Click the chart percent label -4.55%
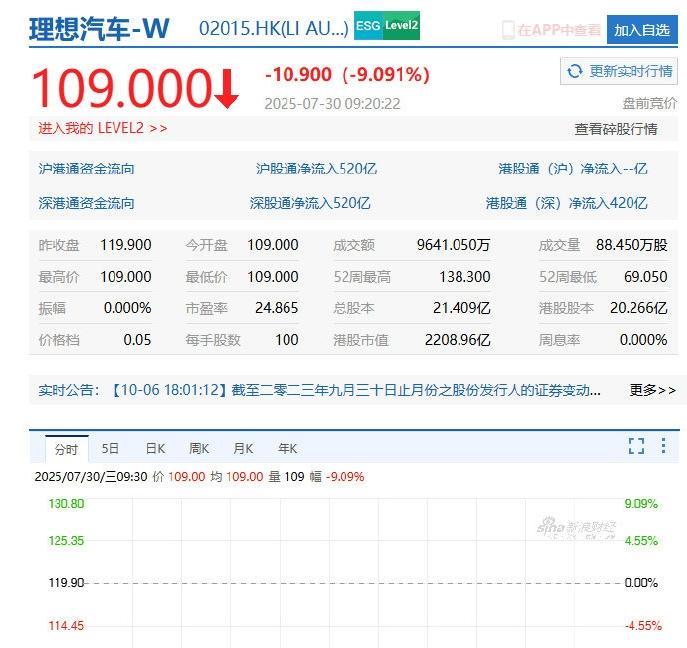Image resolution: width=687 pixels, height=648 pixels. pos(643,625)
